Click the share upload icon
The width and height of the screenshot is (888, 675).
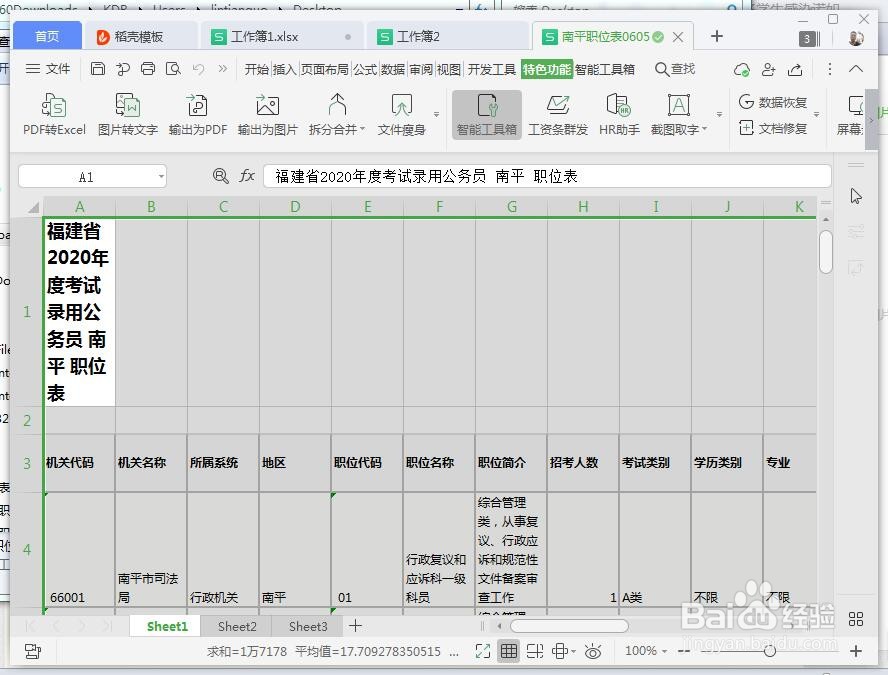point(795,70)
